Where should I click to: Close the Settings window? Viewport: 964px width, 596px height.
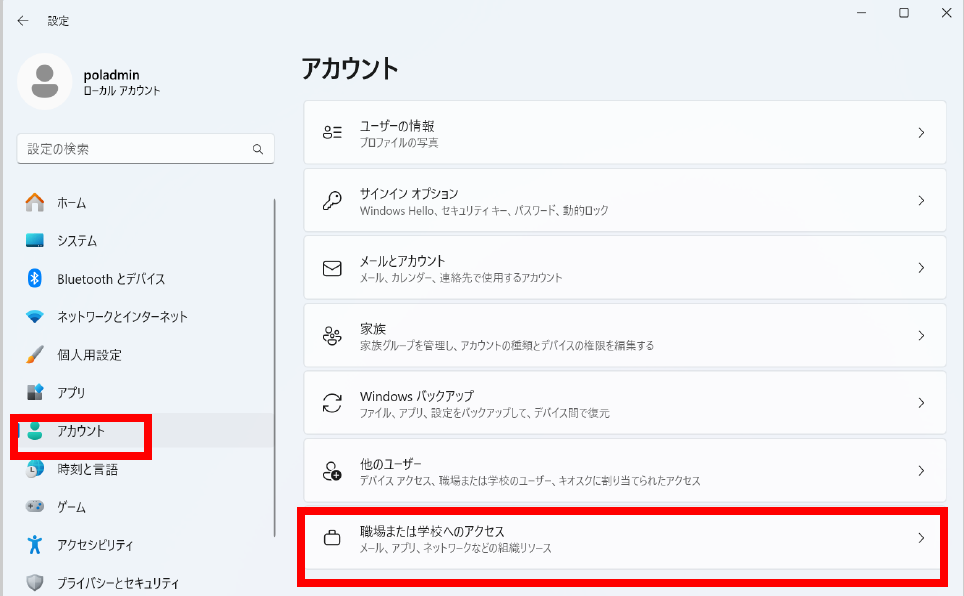click(946, 13)
